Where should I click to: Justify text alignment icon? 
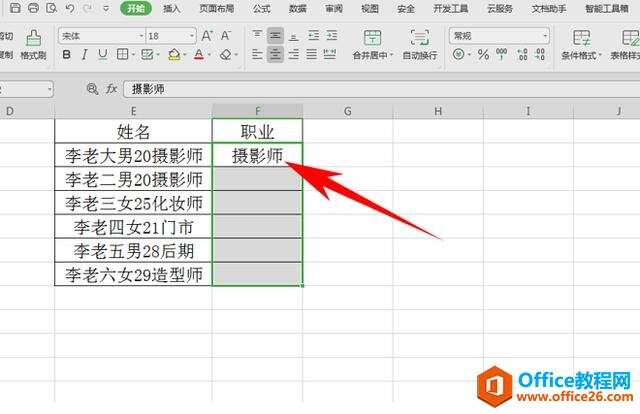(x=311, y=54)
